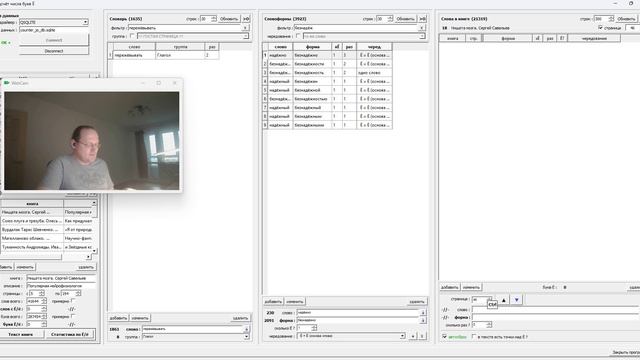Toggle 'в тексте есть точки над Ё' checkbox
Screen dimensions: 640x360
coord(474,337)
